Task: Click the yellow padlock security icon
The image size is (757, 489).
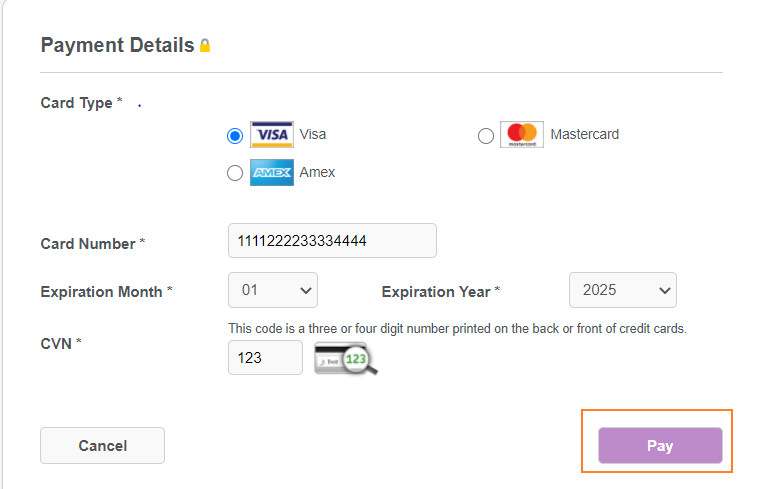Action: 205,45
